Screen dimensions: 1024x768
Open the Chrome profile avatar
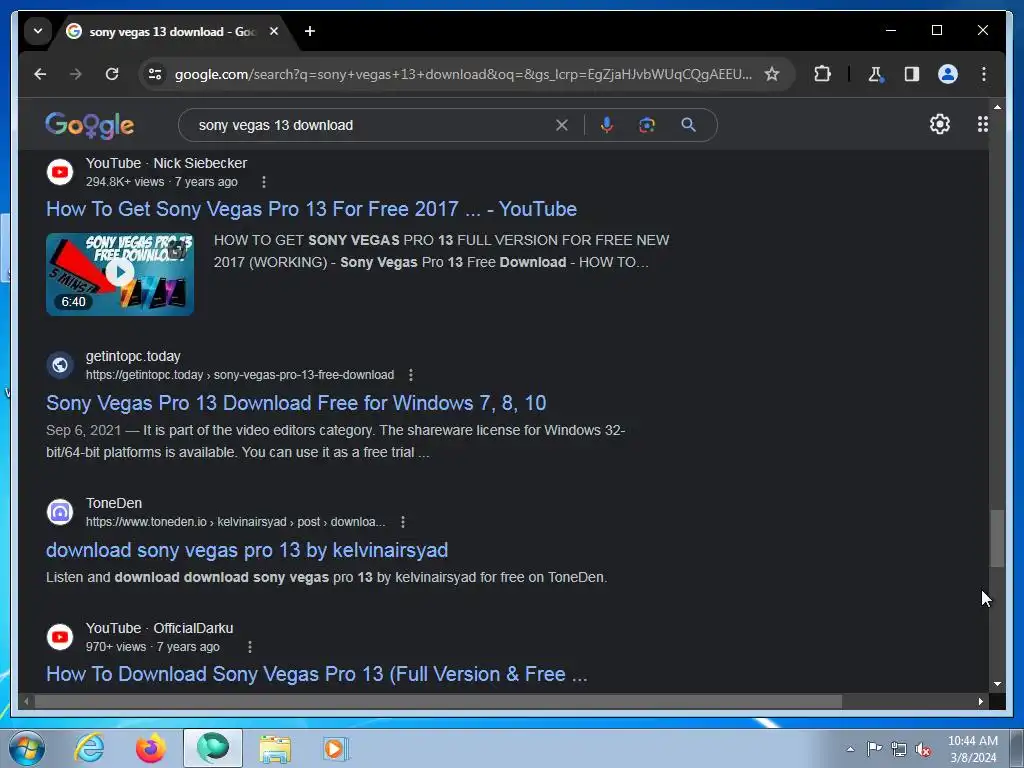(948, 74)
